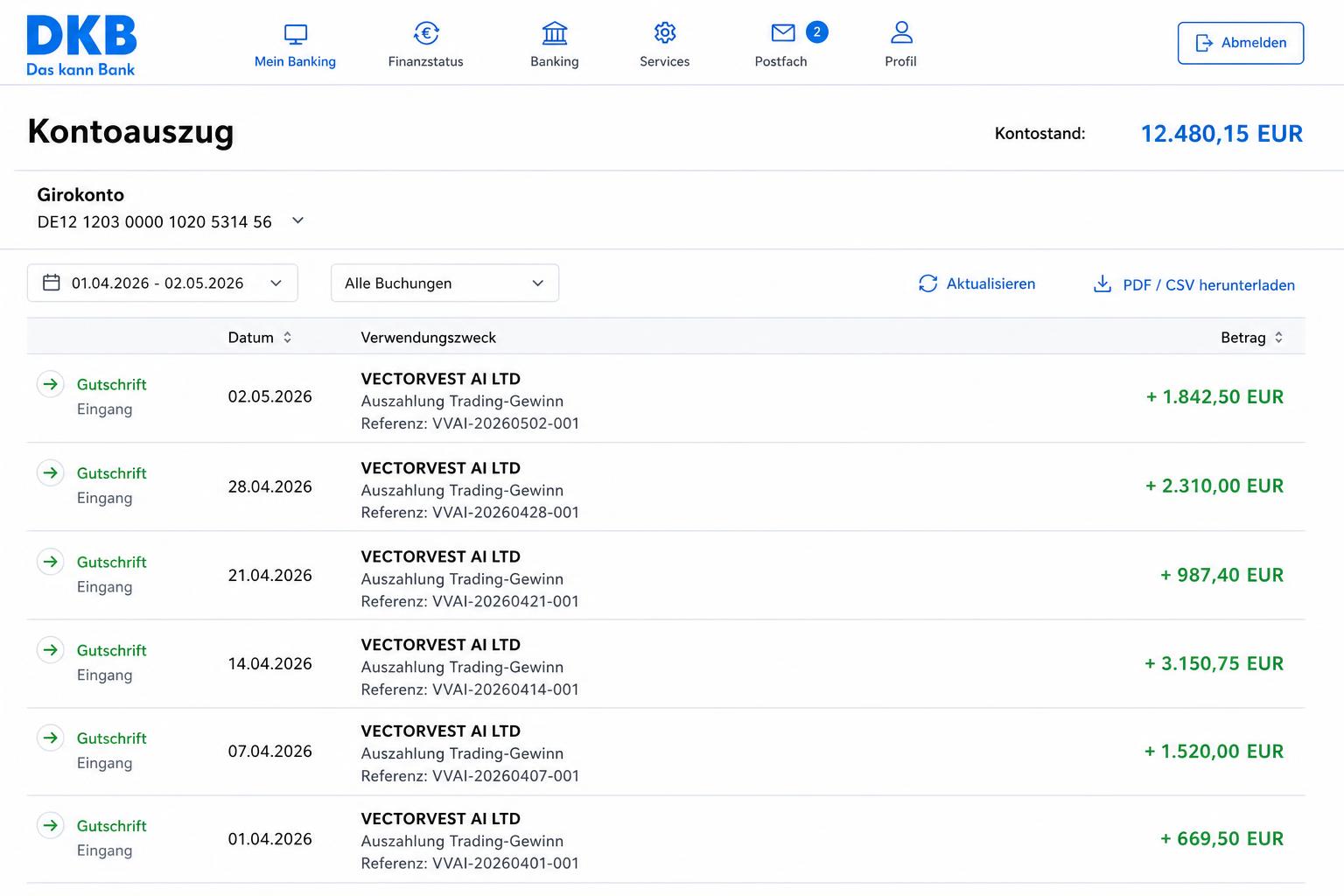The height and width of the screenshot is (896, 1344).
Task: Click the Postfach notification badge 2
Action: point(816,32)
